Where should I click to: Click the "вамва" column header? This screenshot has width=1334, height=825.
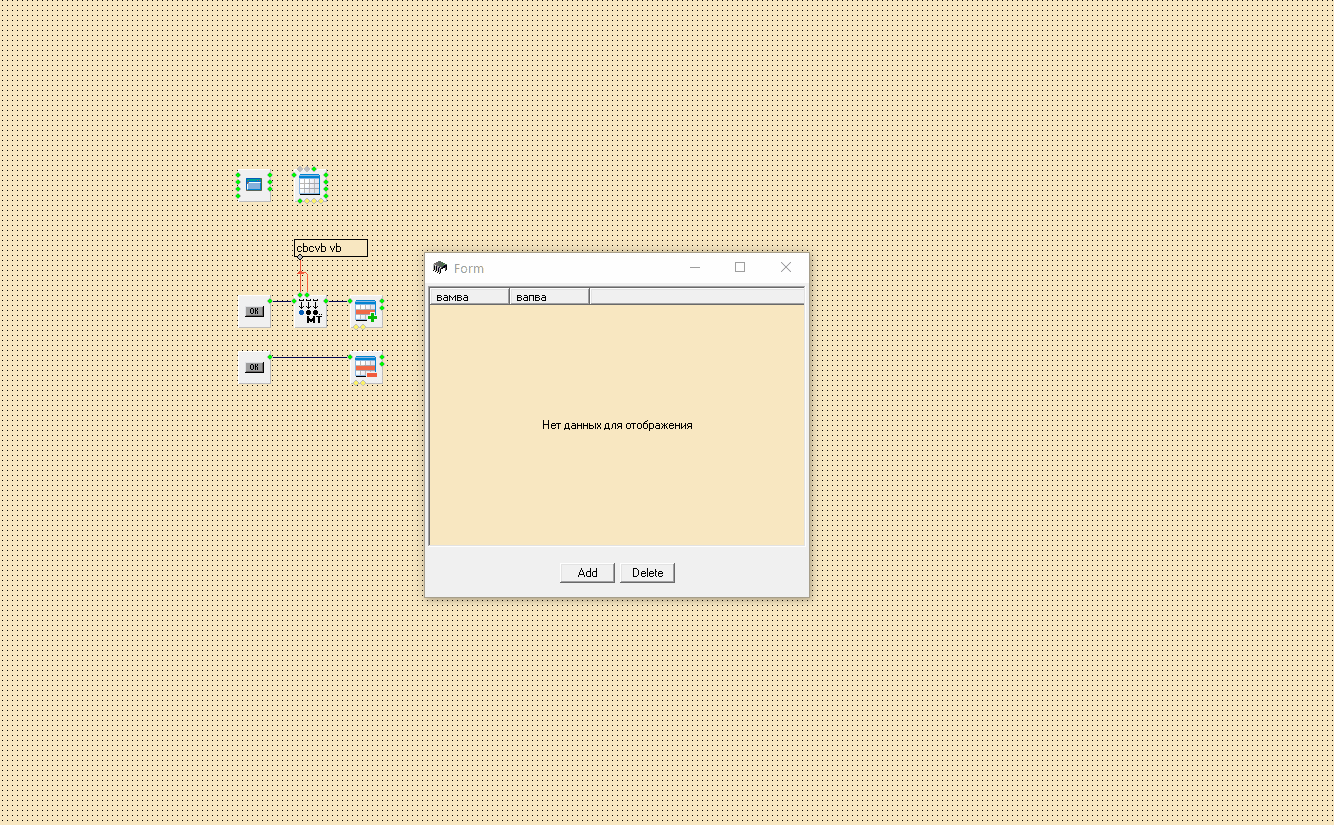[x=469, y=297]
